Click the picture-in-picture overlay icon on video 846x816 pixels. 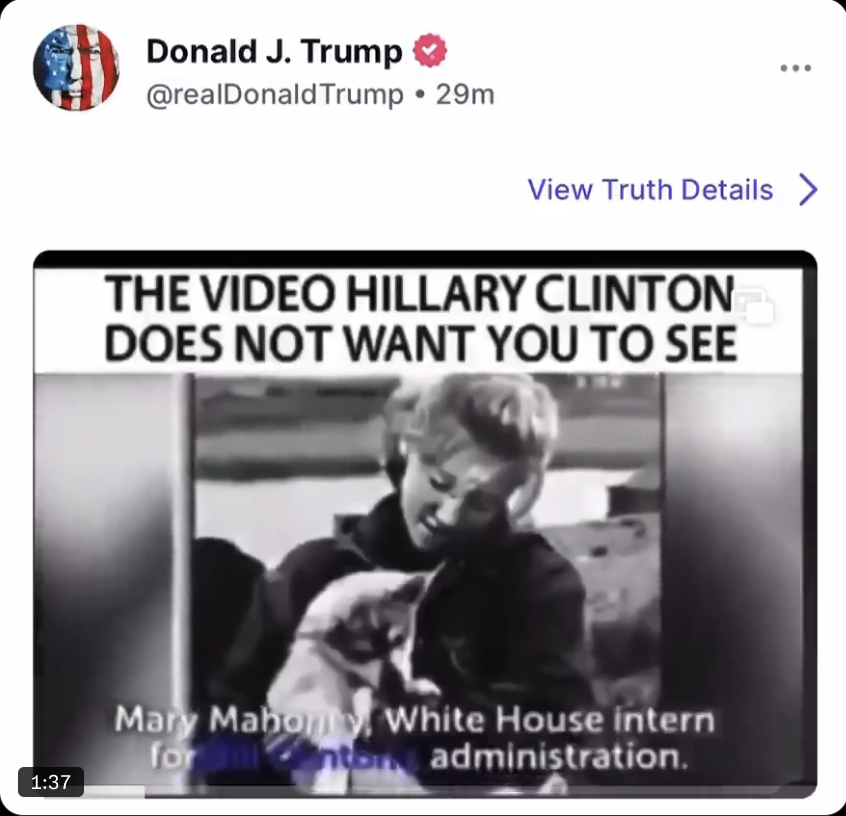pyautogui.click(x=755, y=306)
